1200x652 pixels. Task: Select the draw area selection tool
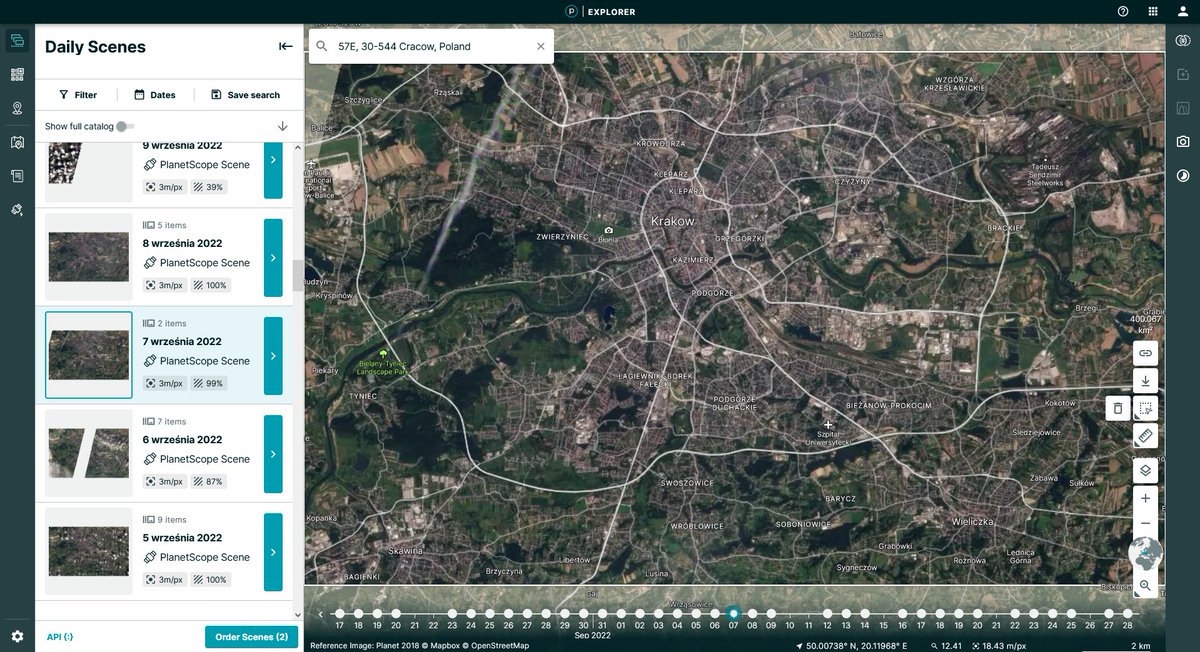pos(1146,408)
